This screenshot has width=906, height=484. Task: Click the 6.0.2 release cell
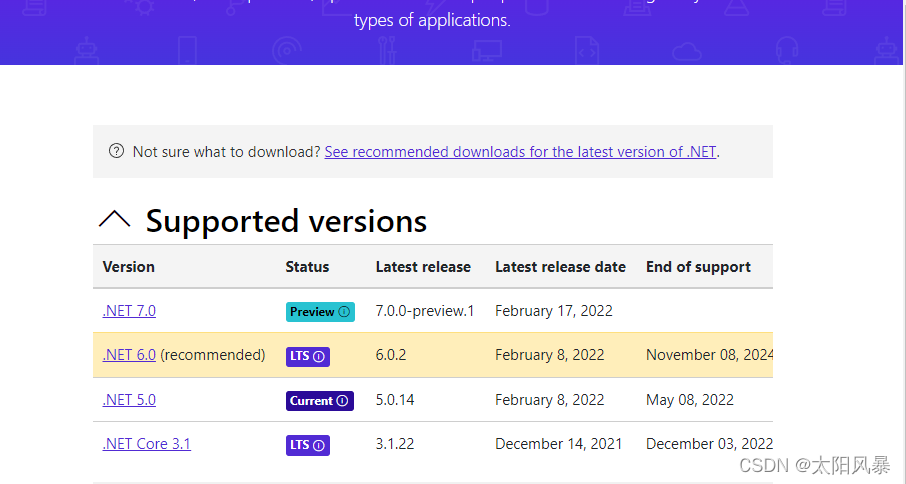(x=391, y=355)
